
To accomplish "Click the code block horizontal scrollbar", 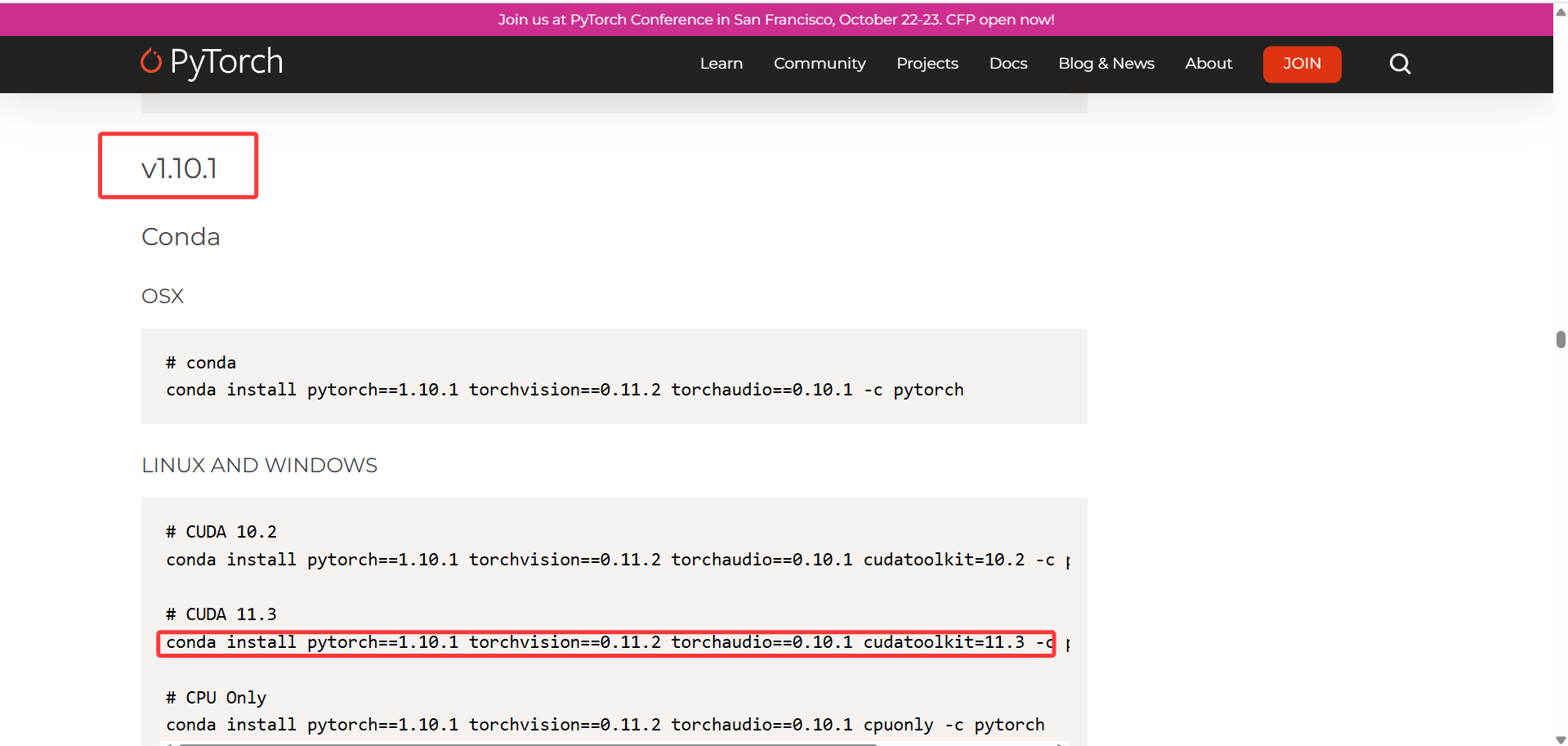I will coord(527,744).
